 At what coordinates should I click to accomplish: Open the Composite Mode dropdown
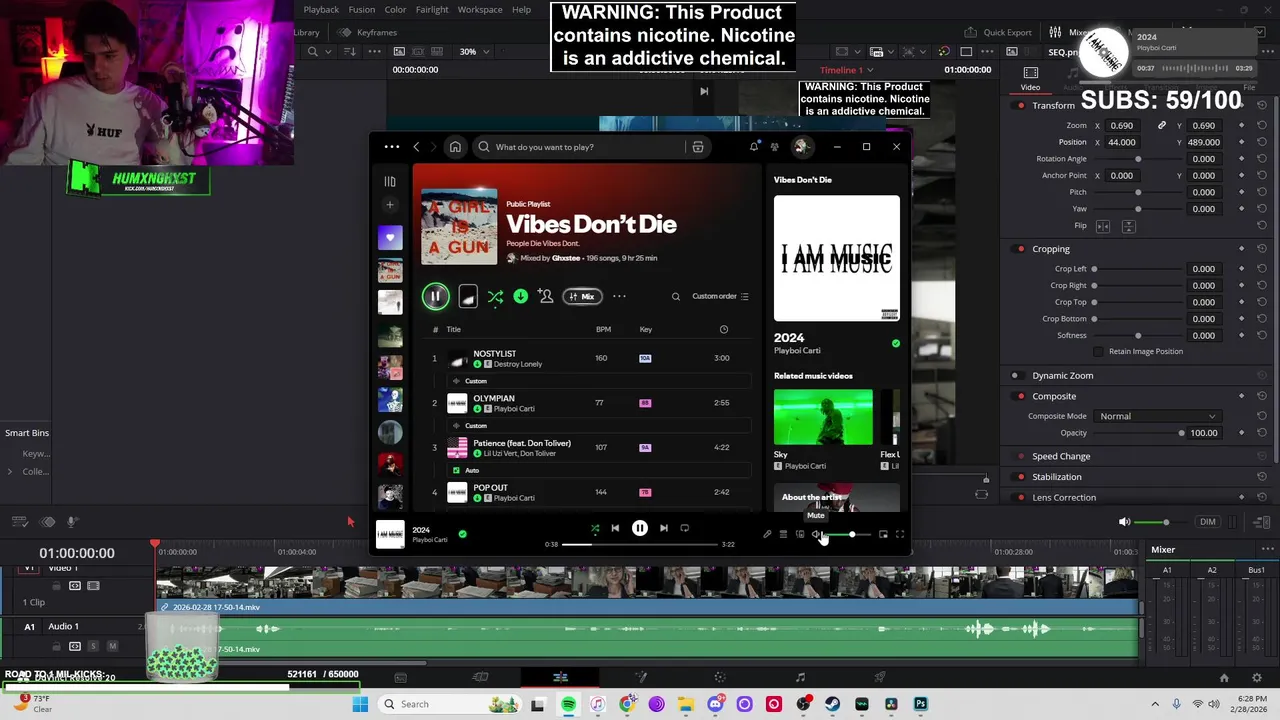click(1157, 416)
